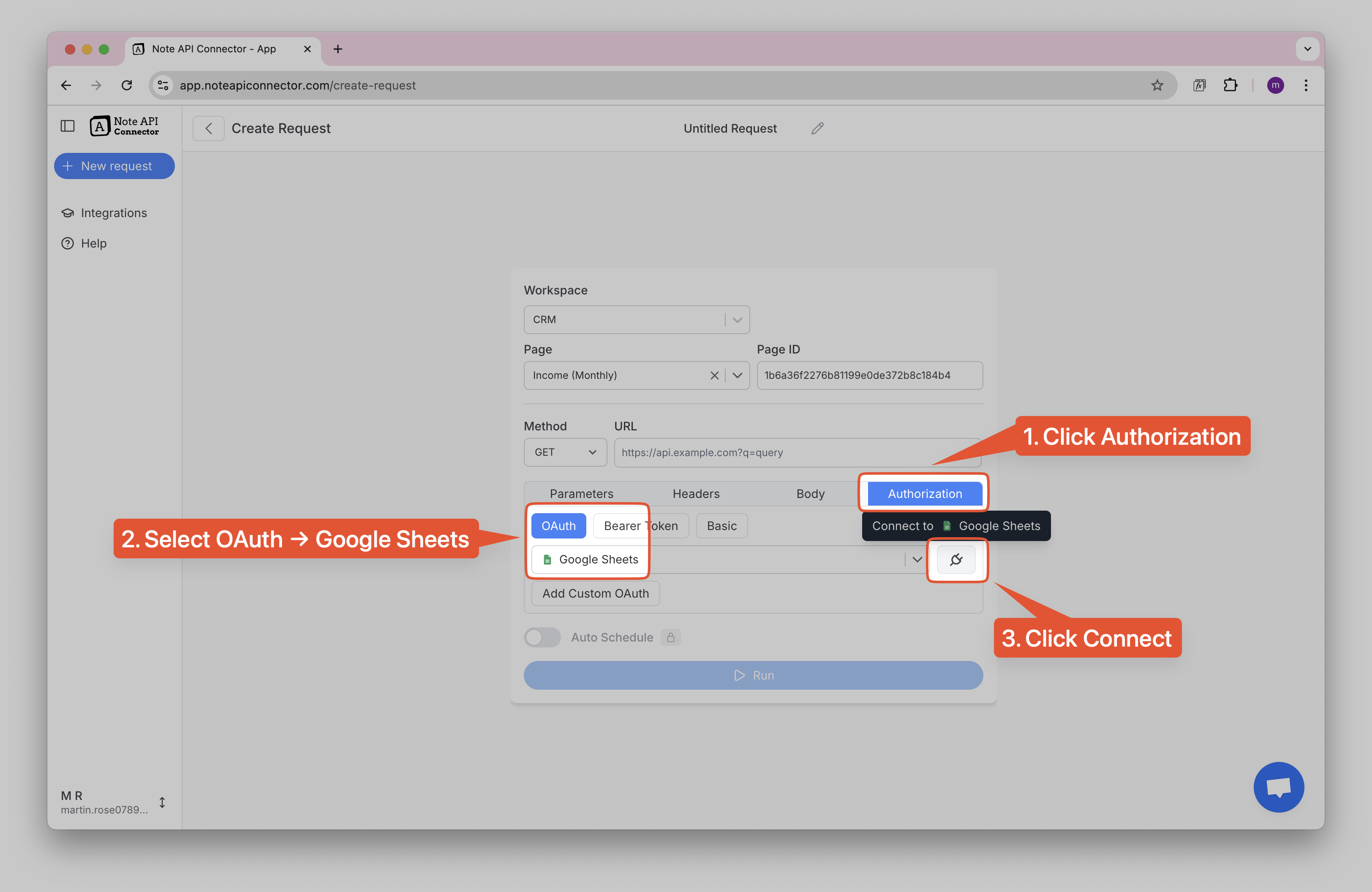Open the chat support bubble
Image resolution: width=1372 pixels, height=892 pixels.
pos(1278,786)
